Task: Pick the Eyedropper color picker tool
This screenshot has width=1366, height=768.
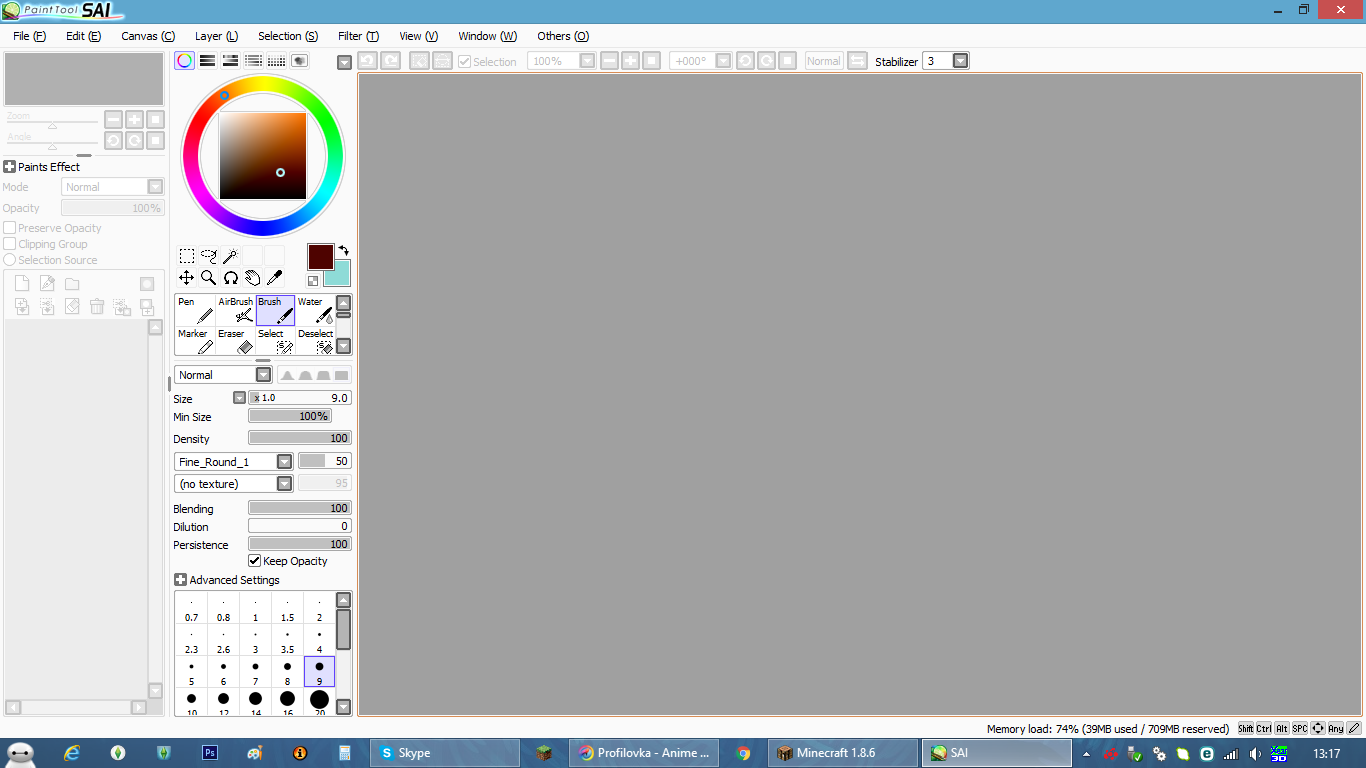Action: click(x=274, y=278)
